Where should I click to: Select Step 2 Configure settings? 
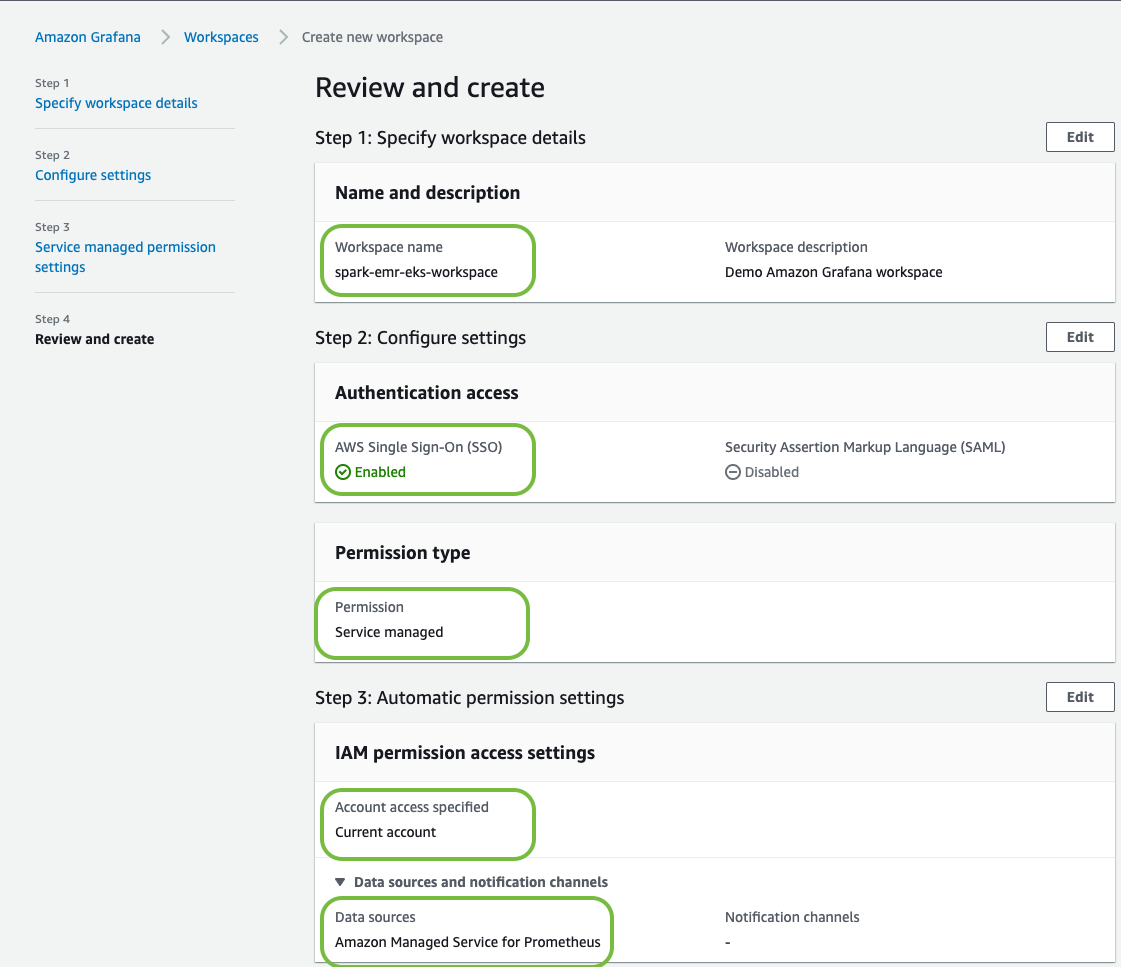pos(93,175)
